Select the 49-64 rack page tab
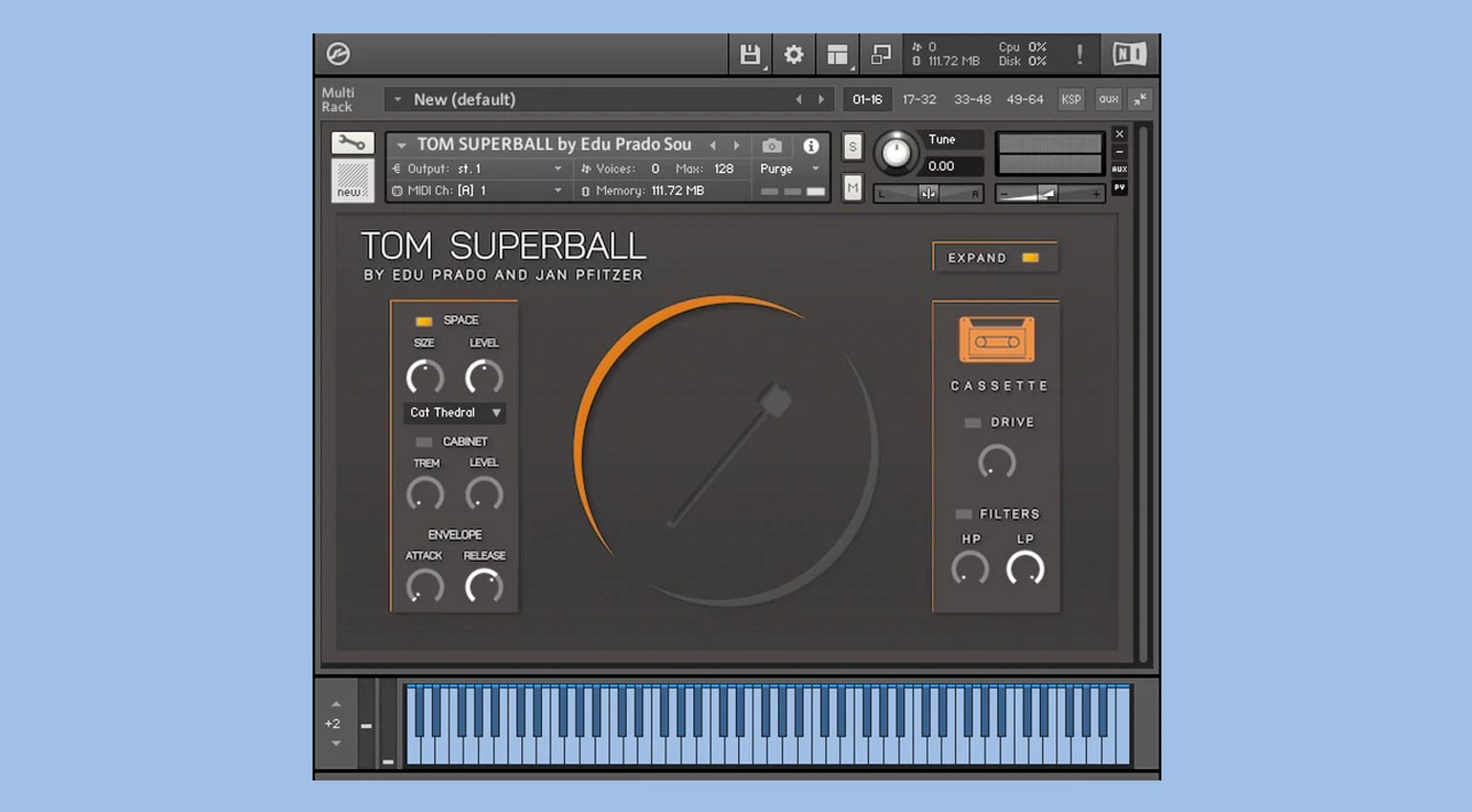 pyautogui.click(x=1025, y=99)
